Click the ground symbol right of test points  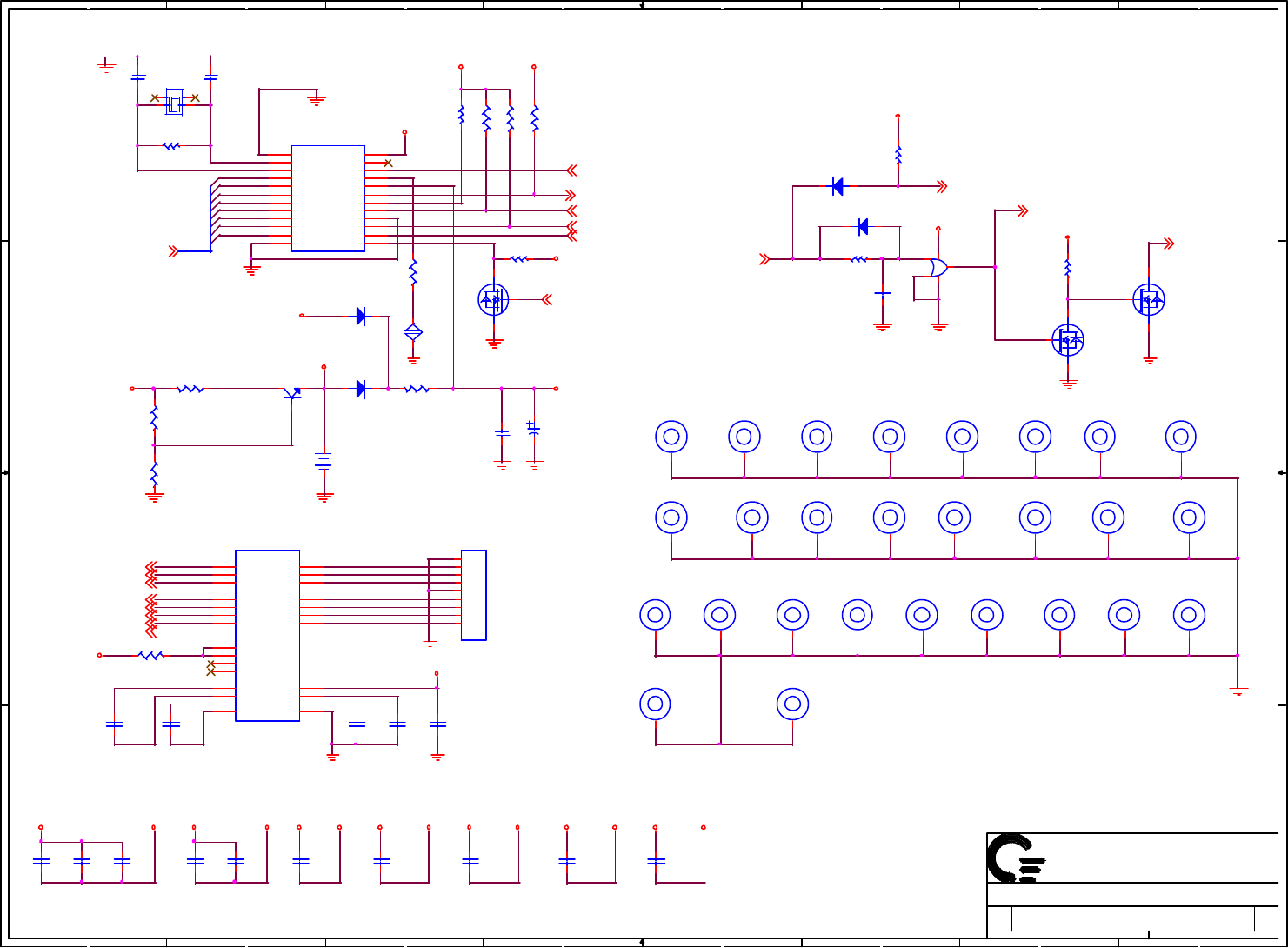[1238, 691]
